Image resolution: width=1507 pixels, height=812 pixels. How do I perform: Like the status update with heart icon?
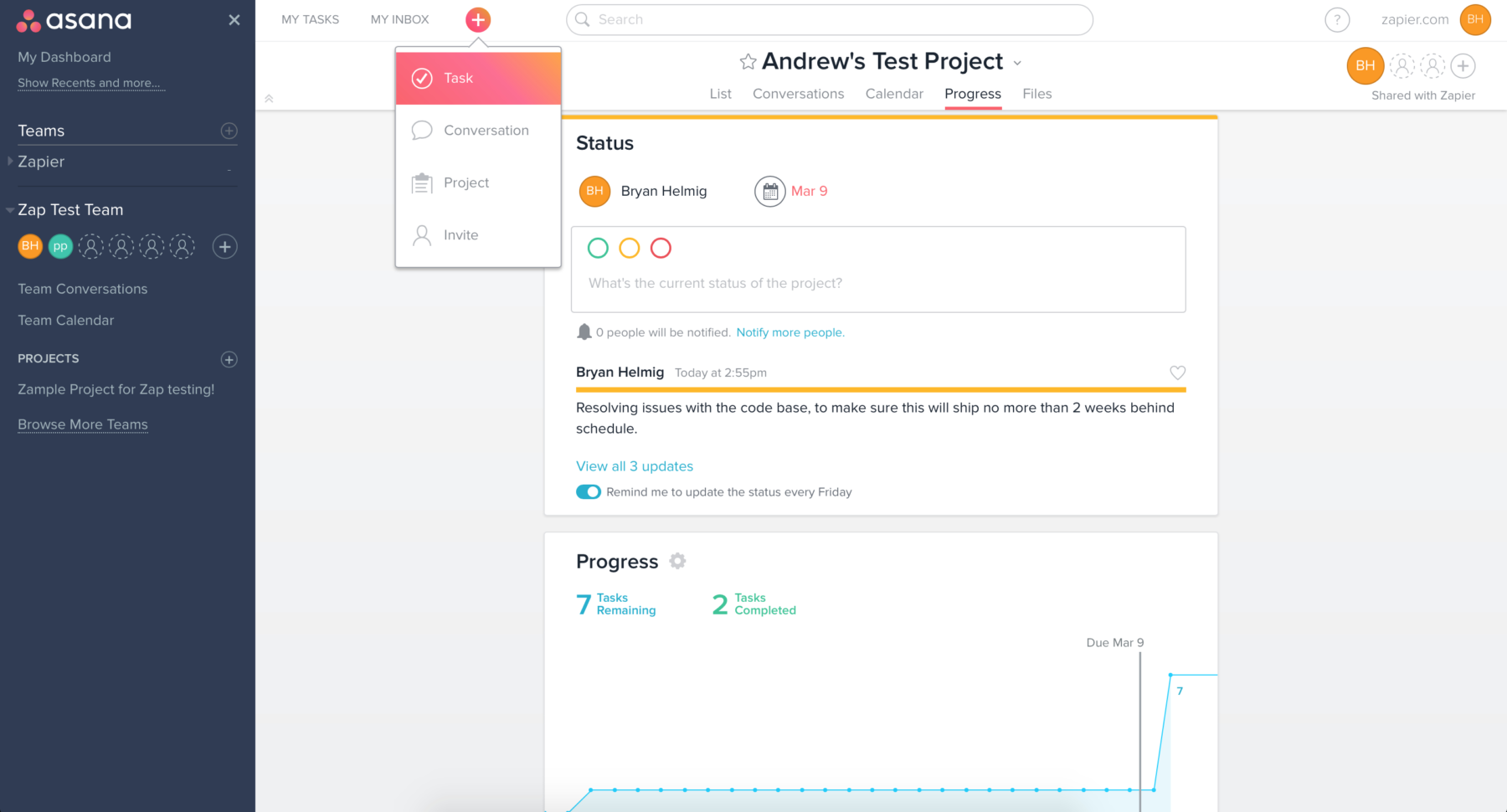tap(1177, 373)
